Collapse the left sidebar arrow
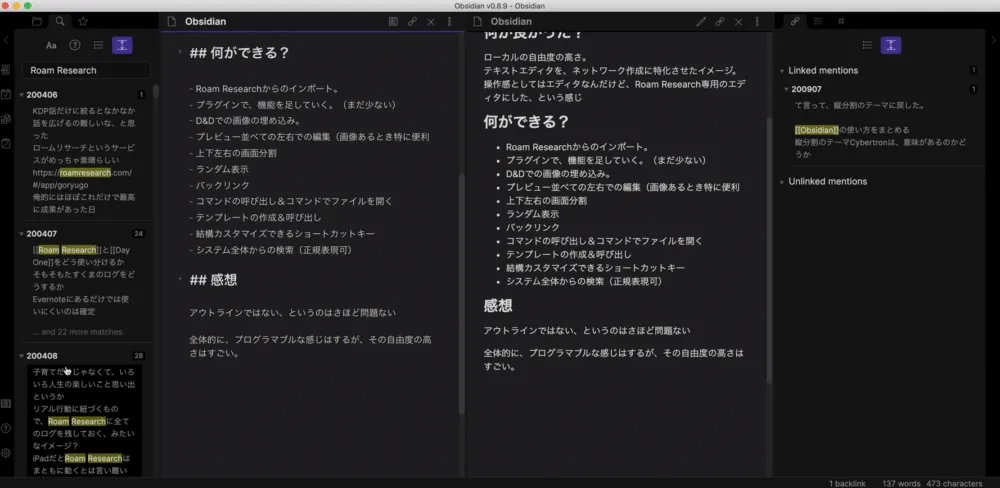This screenshot has width=1000, height=488. (6, 40)
